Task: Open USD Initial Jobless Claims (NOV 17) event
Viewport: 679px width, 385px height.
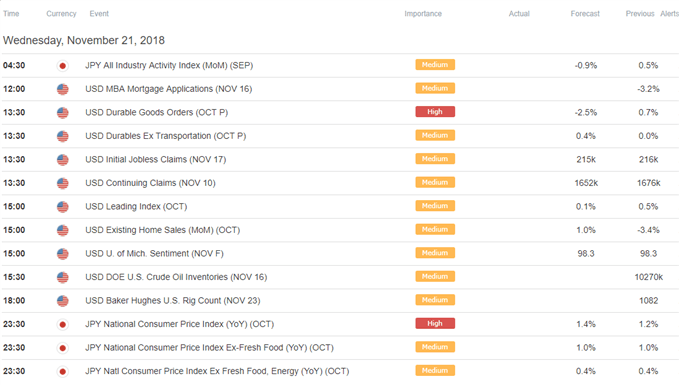Action: click(x=155, y=159)
